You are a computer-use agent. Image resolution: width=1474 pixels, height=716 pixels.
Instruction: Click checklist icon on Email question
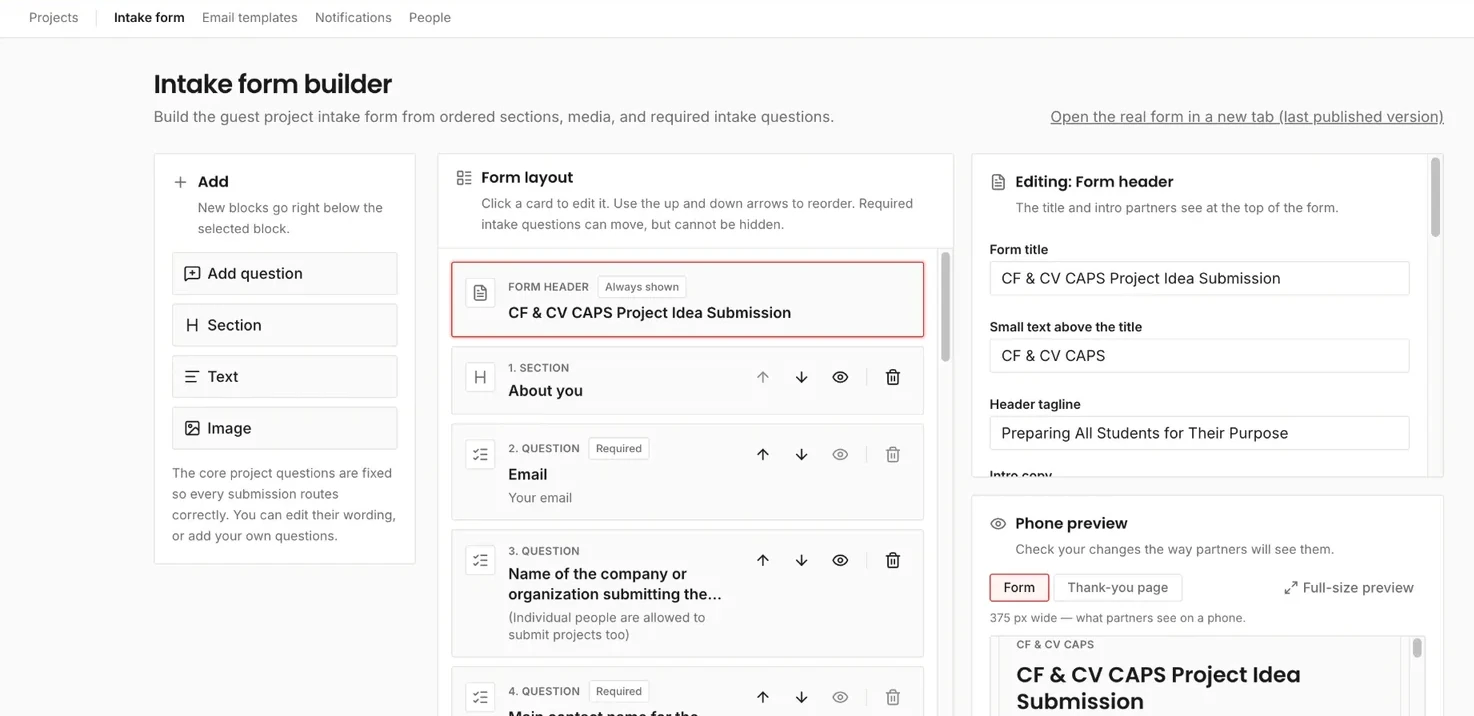[x=480, y=454]
